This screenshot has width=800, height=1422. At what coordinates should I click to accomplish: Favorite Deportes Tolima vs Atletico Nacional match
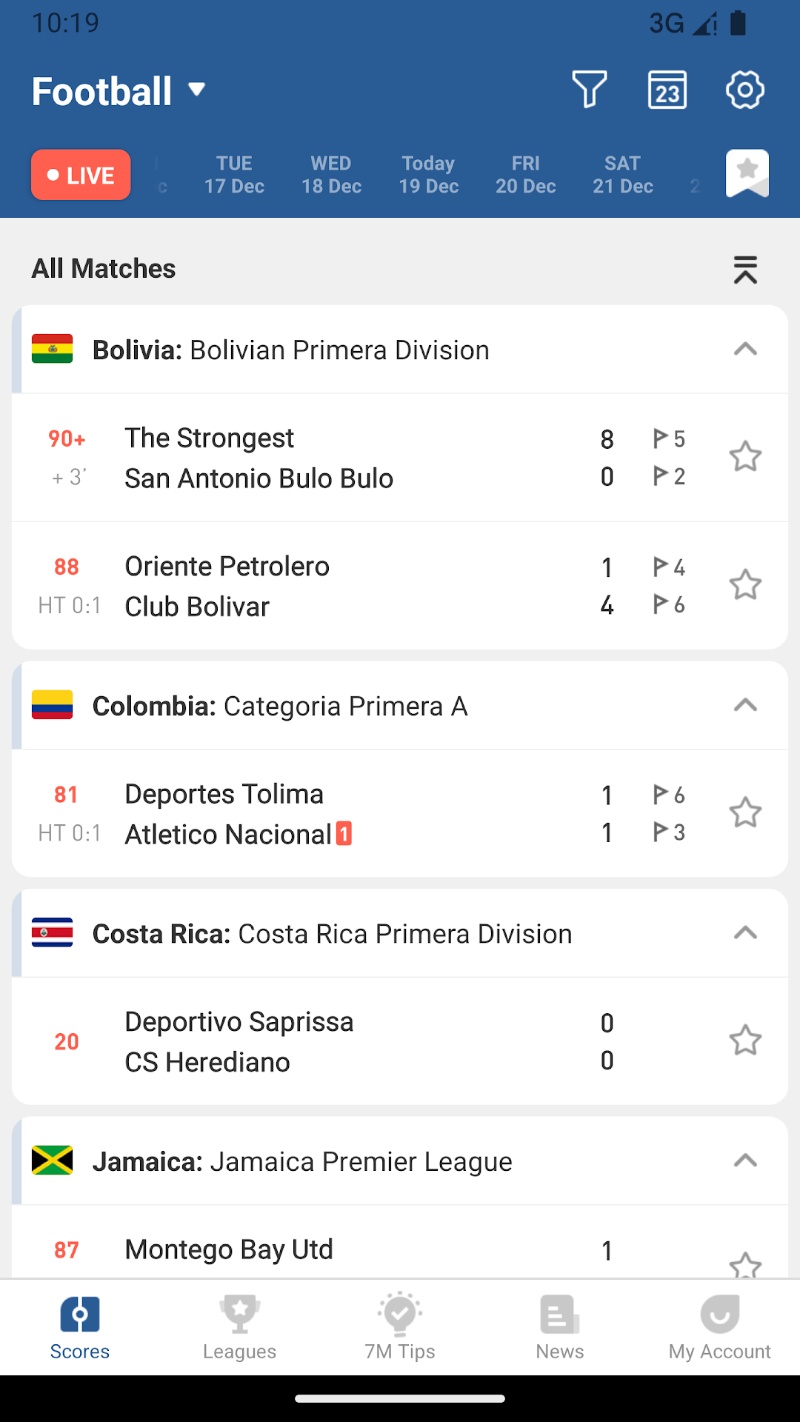(745, 813)
